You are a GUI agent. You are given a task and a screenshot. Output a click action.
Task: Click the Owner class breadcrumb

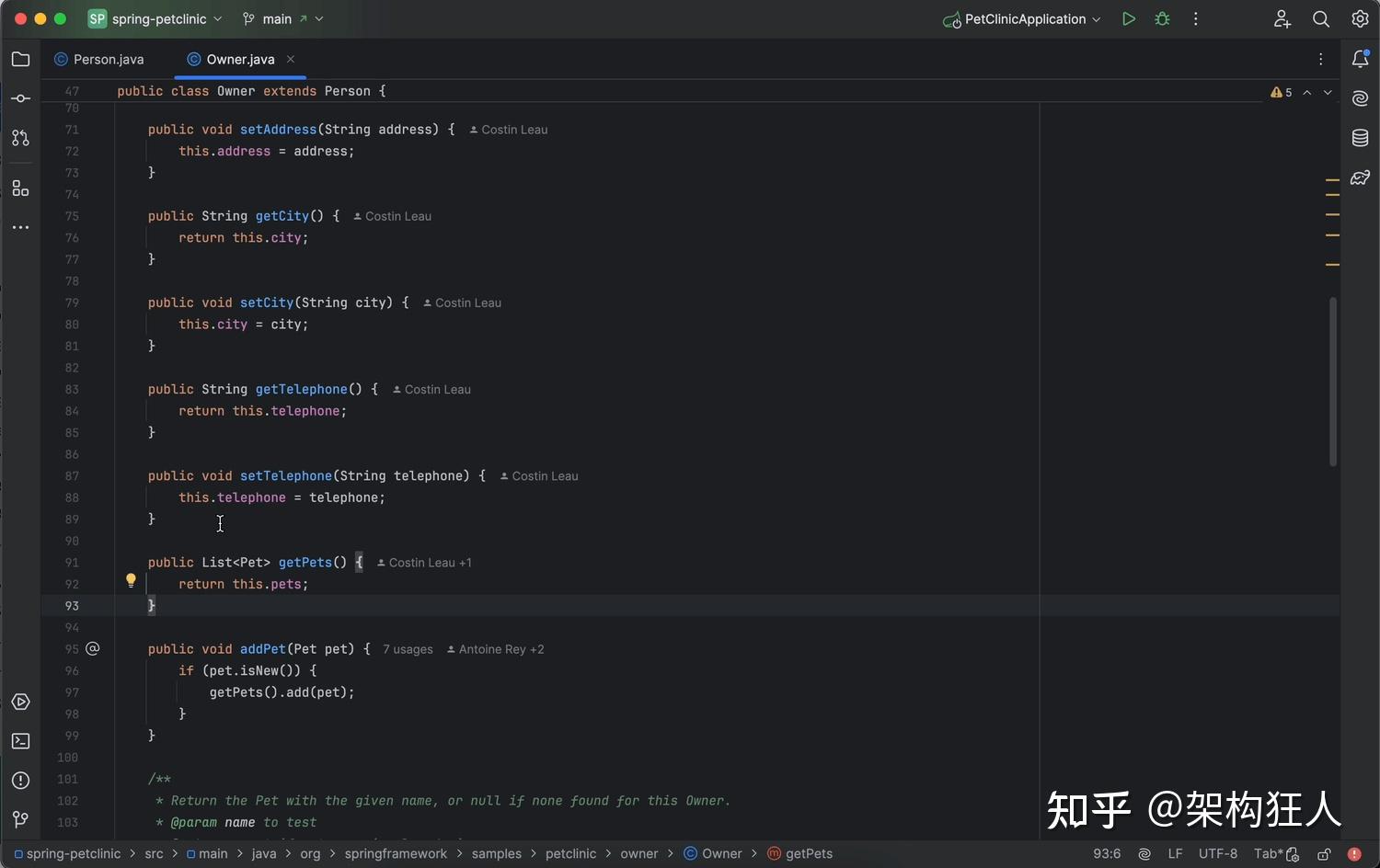(x=713, y=854)
